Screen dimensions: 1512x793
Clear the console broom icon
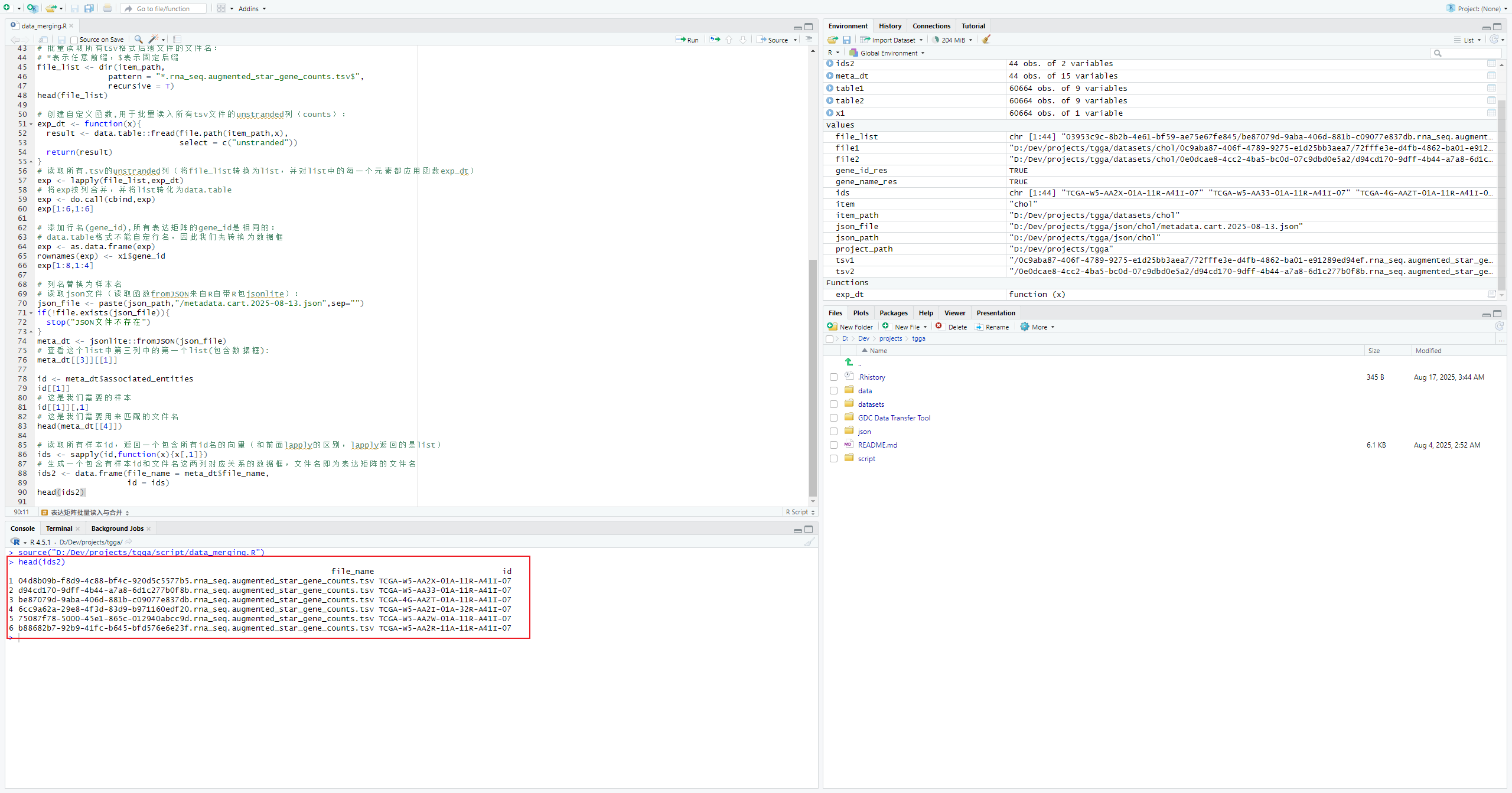point(809,541)
